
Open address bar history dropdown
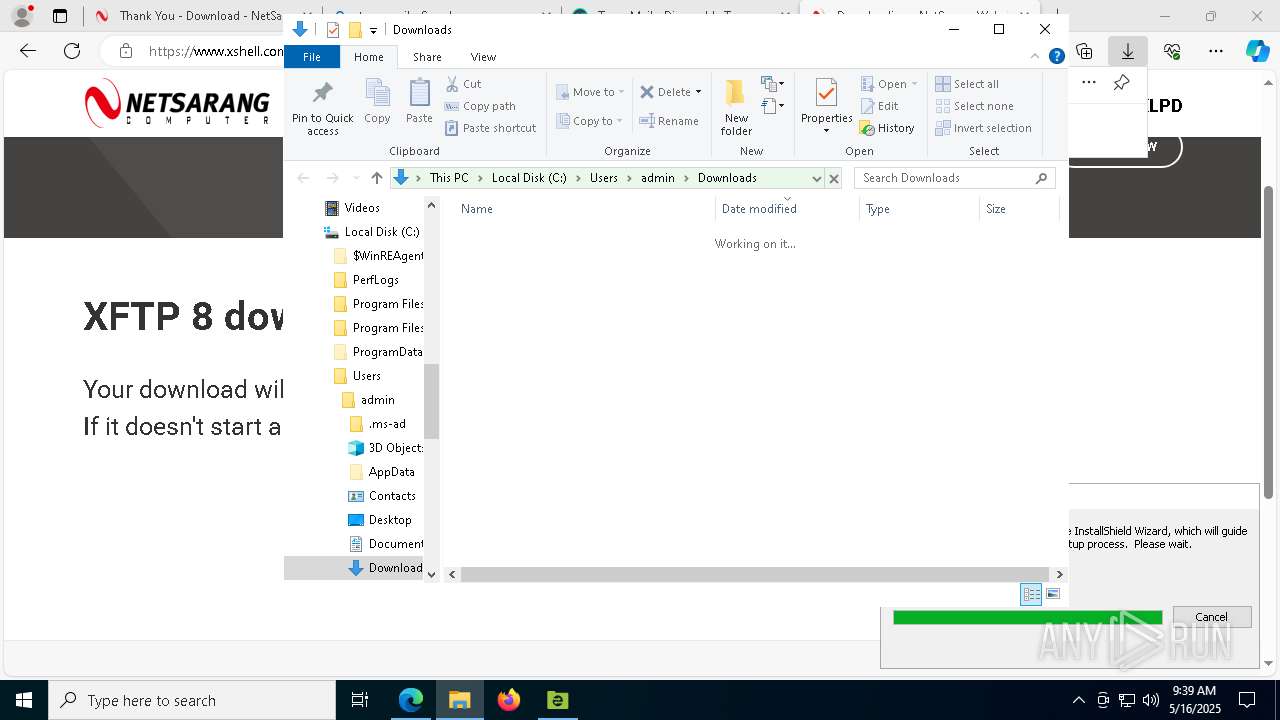pyautogui.click(x=816, y=178)
